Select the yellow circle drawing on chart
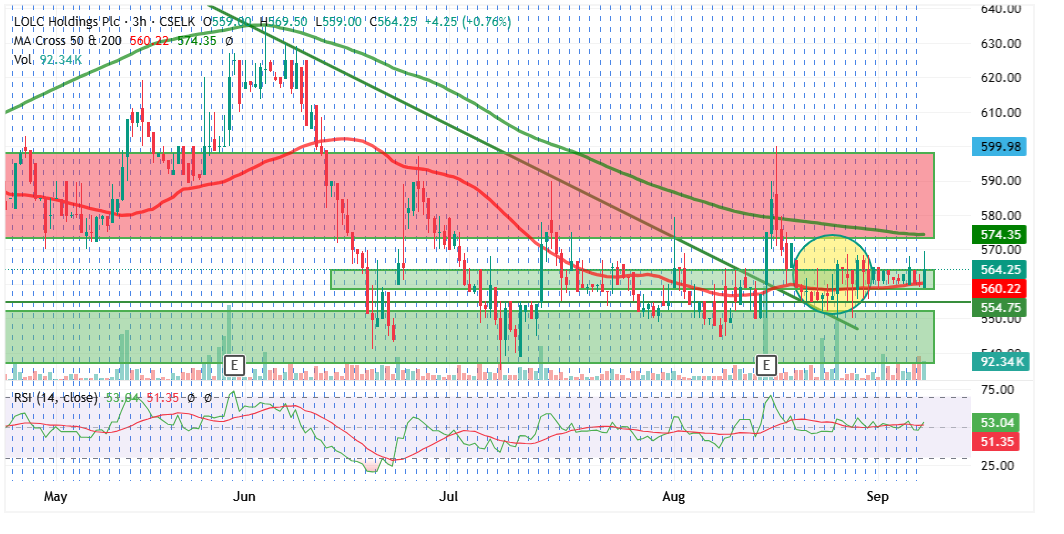Screen dimensions: 1064x534 (x=833, y=273)
